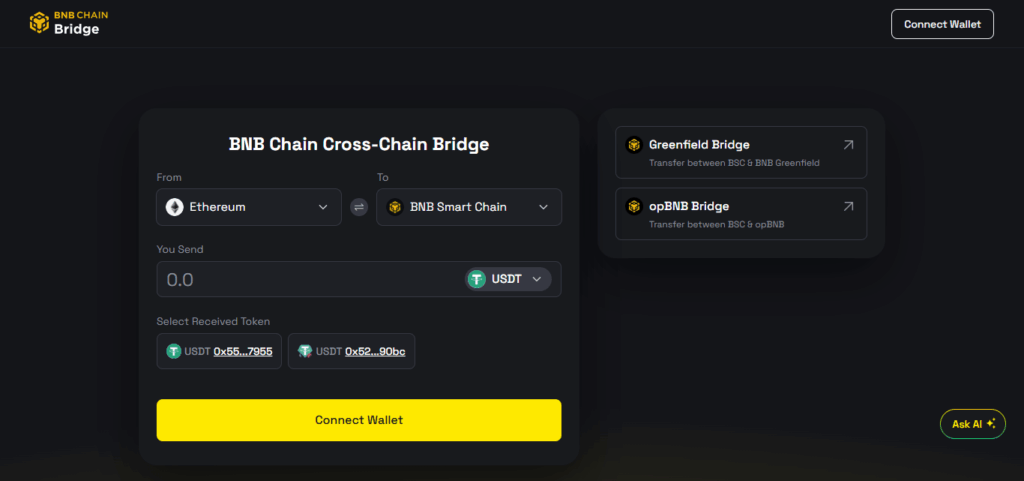Click the opBNB Bridge cube icon
Viewport: 1024px width, 481px height.
tap(633, 207)
